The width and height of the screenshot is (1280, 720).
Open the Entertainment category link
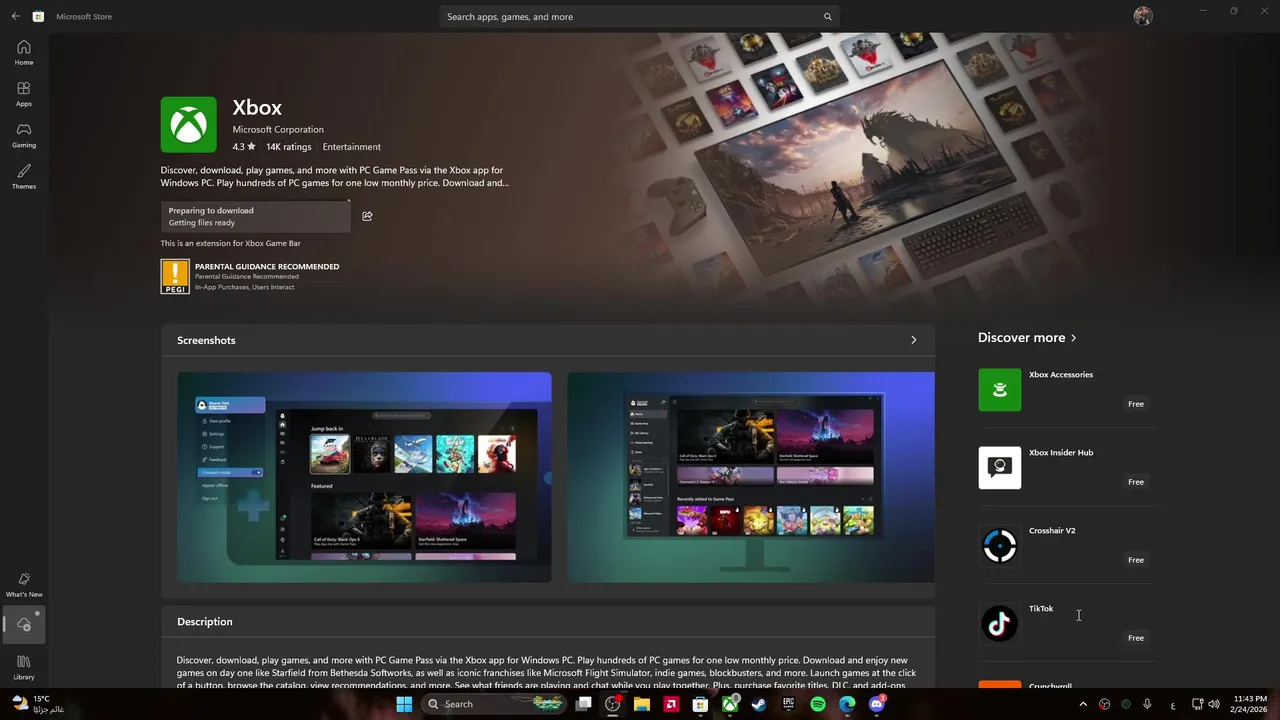coord(352,147)
